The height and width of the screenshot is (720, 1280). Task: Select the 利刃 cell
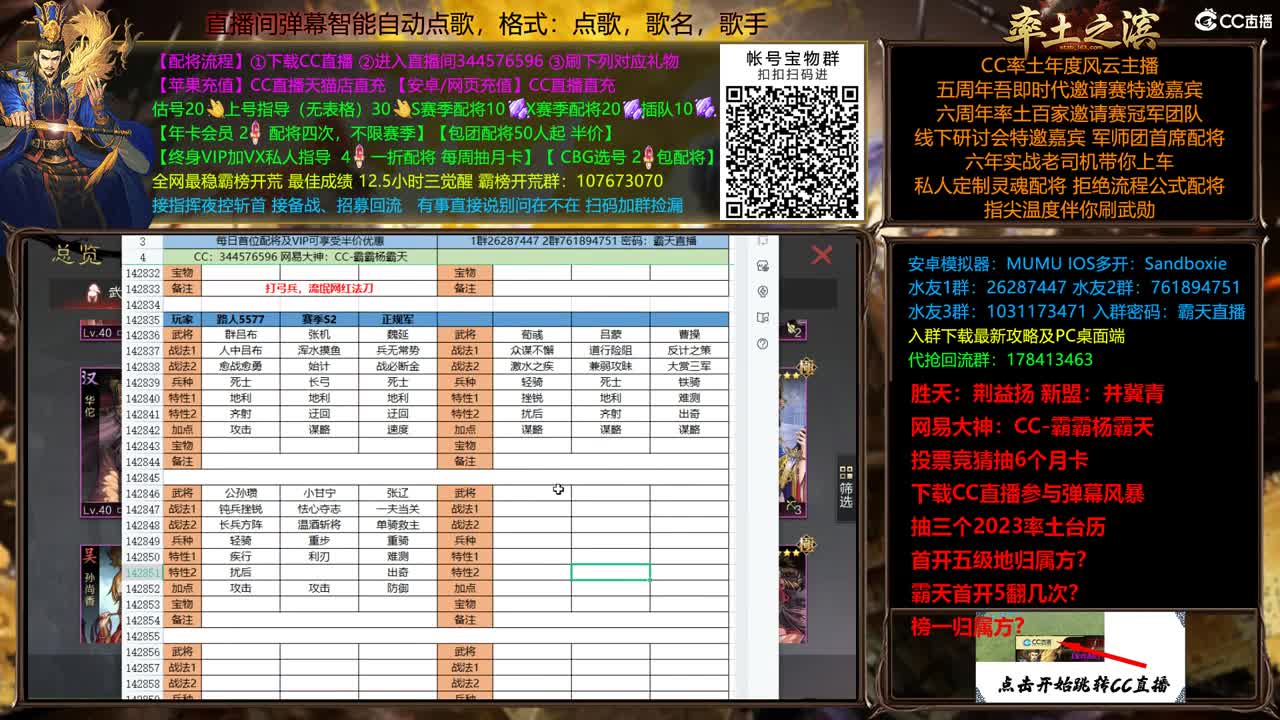pos(319,556)
